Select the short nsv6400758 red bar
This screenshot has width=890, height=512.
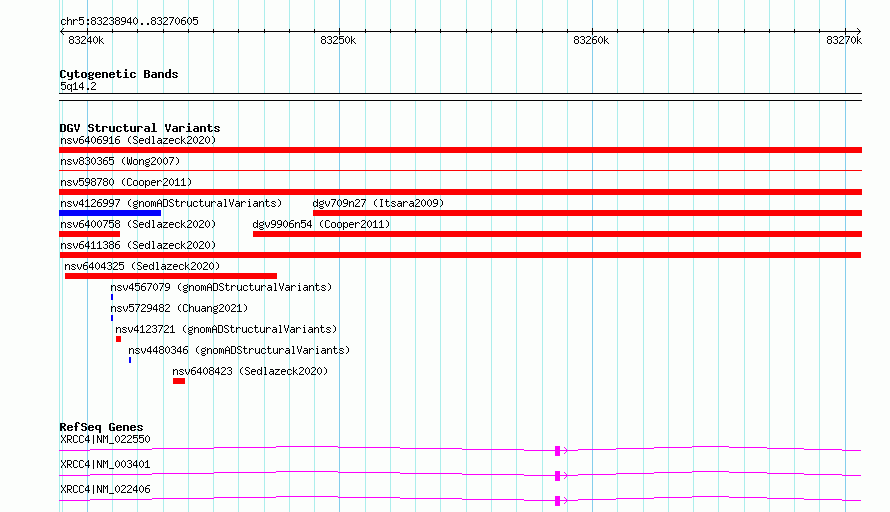90,234
